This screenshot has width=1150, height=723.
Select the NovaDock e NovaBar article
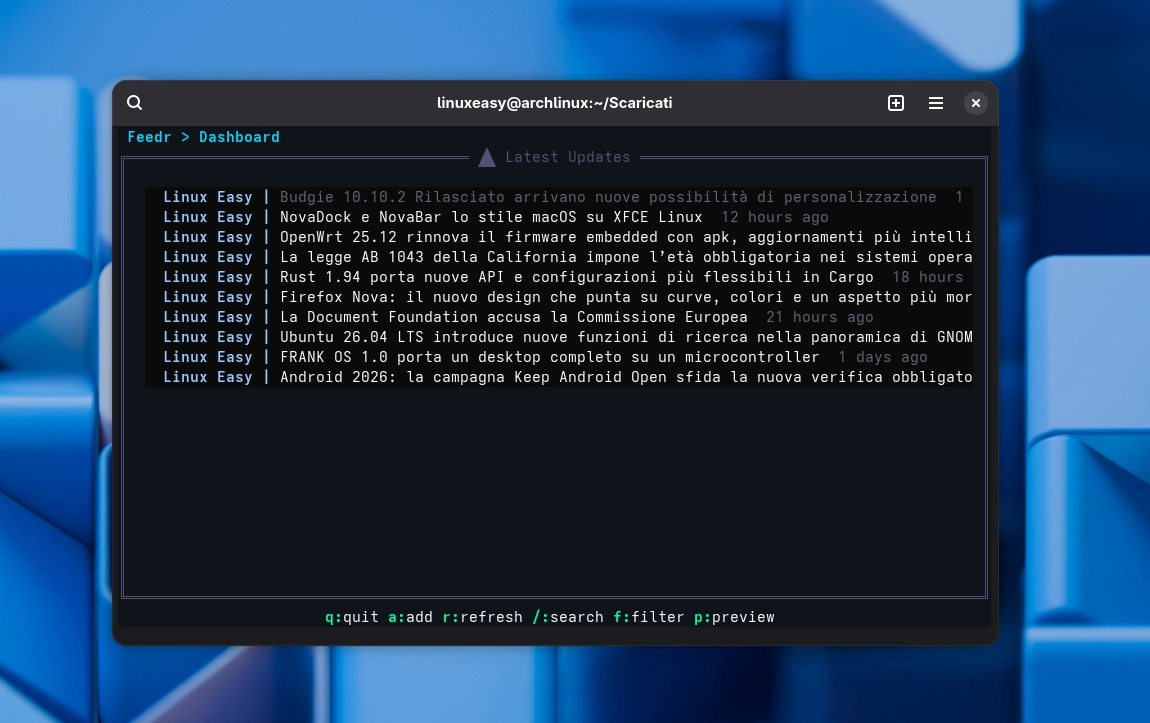(x=490, y=217)
